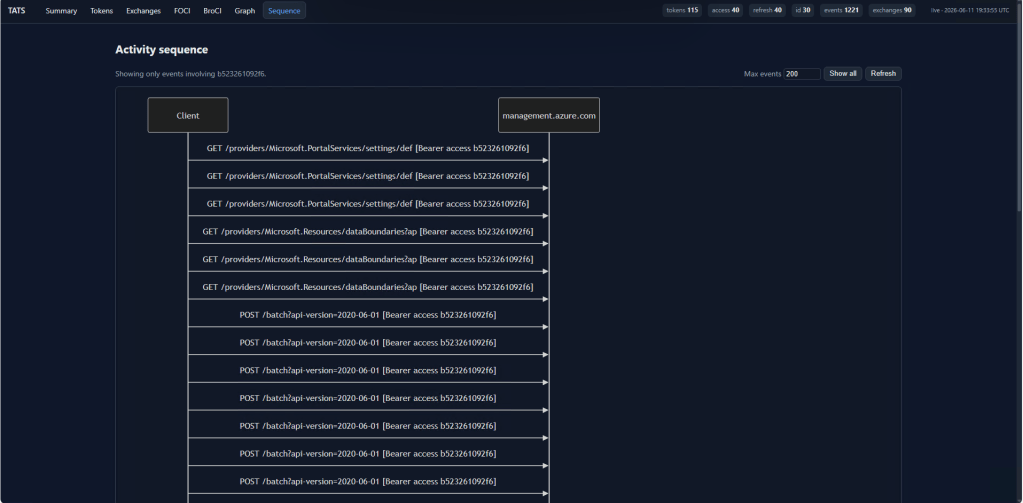
Task: Select the Client participant box
Action: pyautogui.click(x=188, y=115)
